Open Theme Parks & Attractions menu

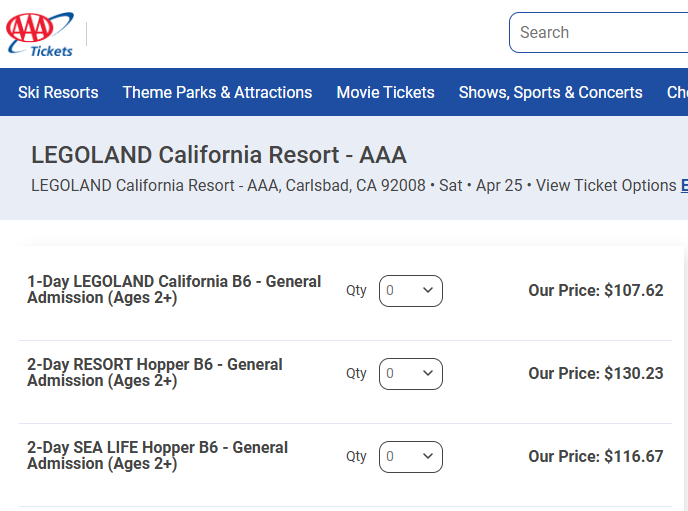217,92
